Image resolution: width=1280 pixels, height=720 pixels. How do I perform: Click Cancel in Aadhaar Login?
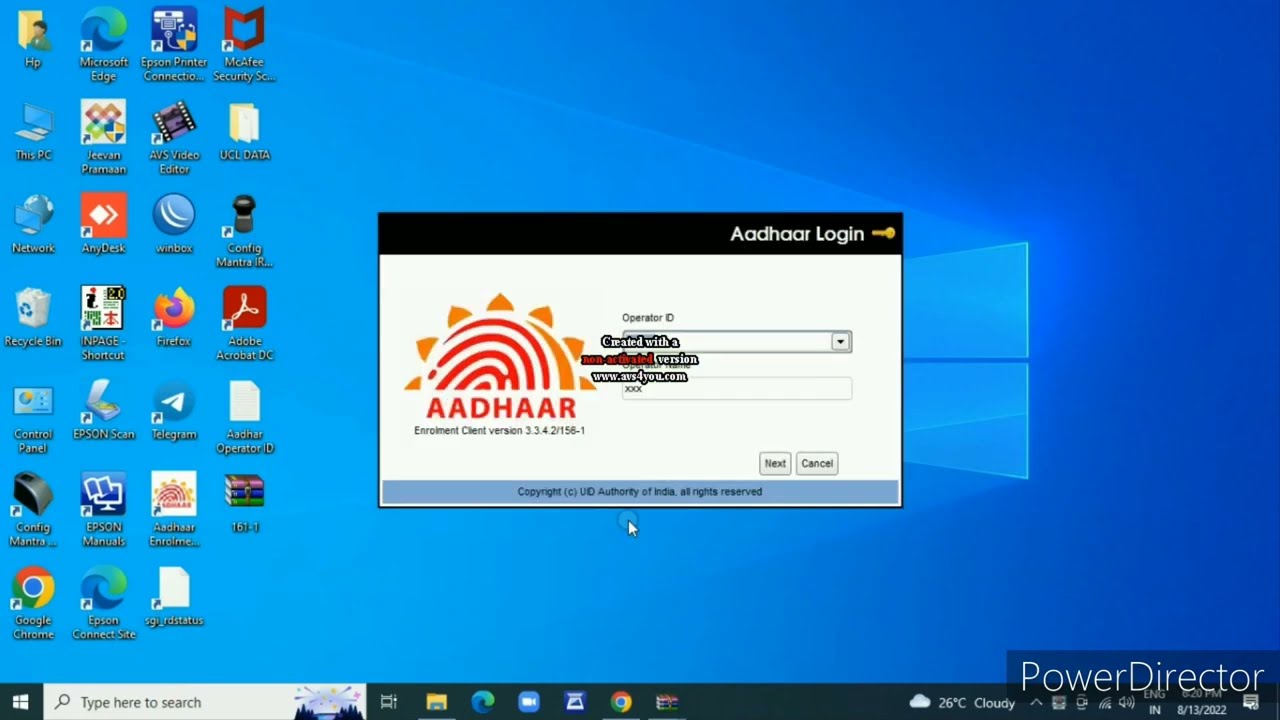pyautogui.click(x=817, y=463)
